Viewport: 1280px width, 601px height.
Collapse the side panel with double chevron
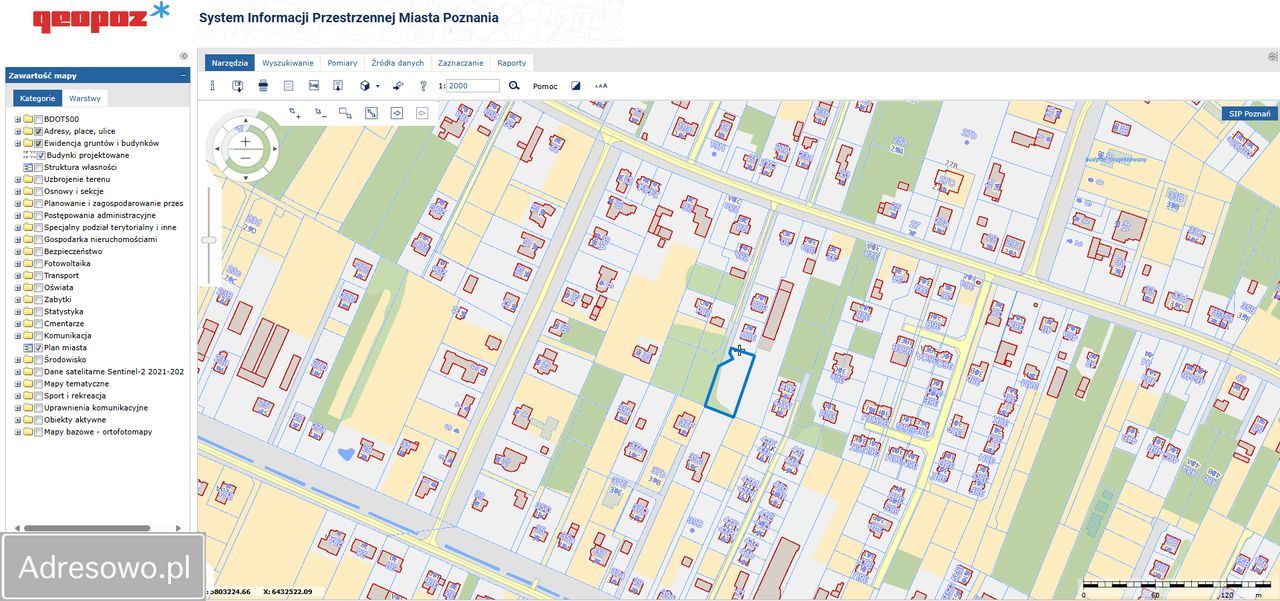183,56
